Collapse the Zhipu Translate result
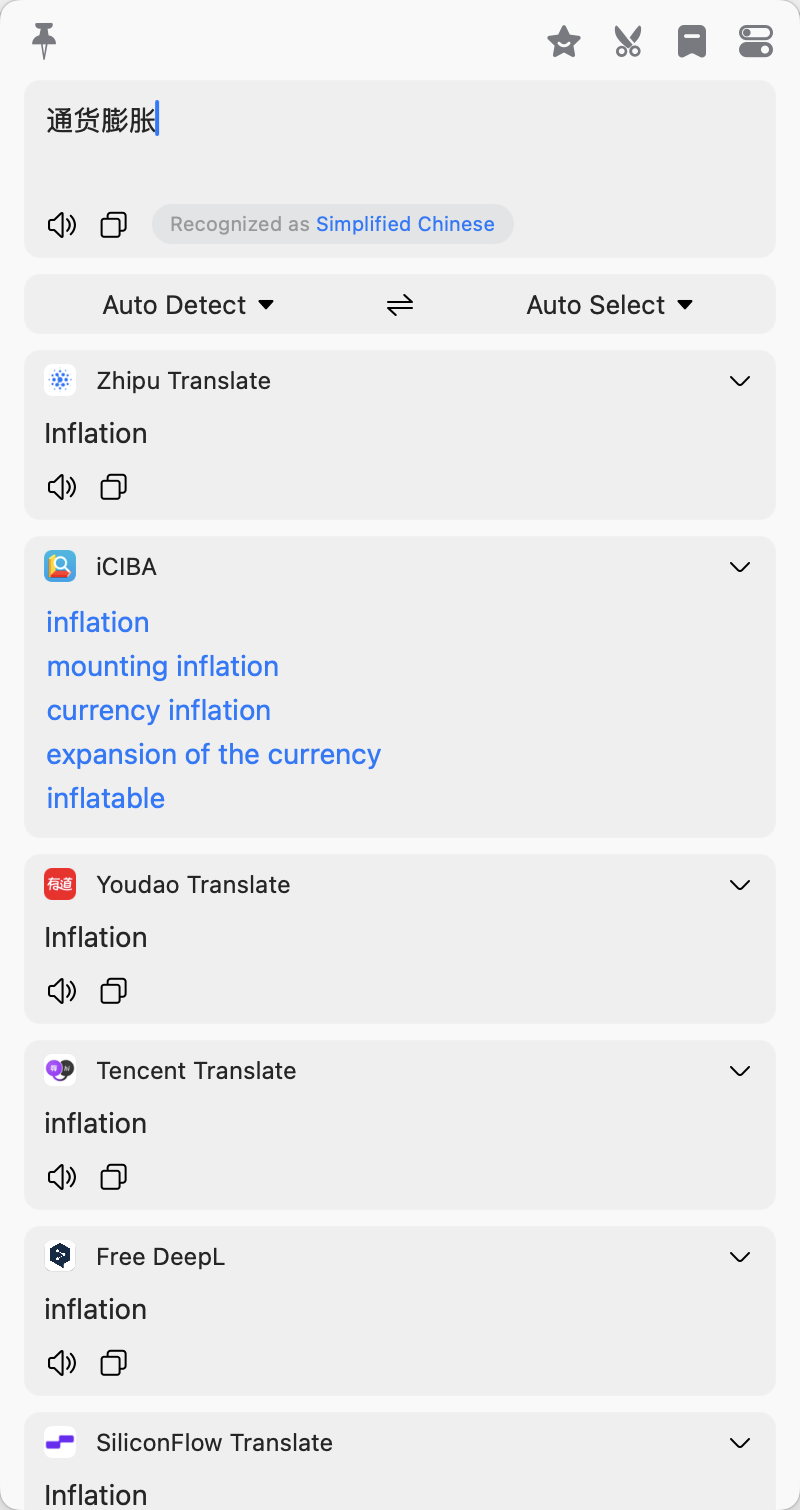Screen dimensions: 800x1510 pyautogui.click(x=740, y=381)
